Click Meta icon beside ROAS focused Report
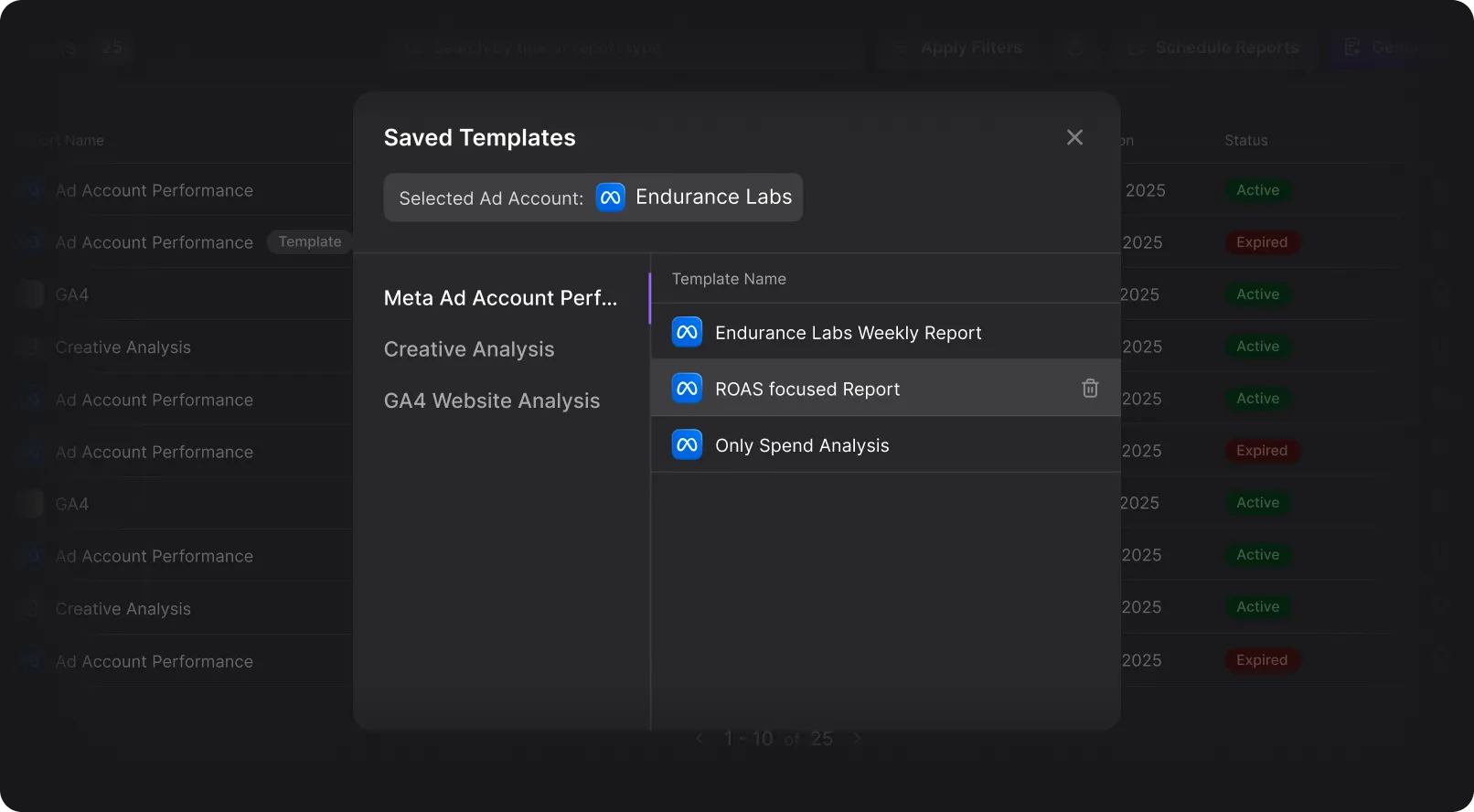This screenshot has height=812, width=1474. [x=687, y=389]
